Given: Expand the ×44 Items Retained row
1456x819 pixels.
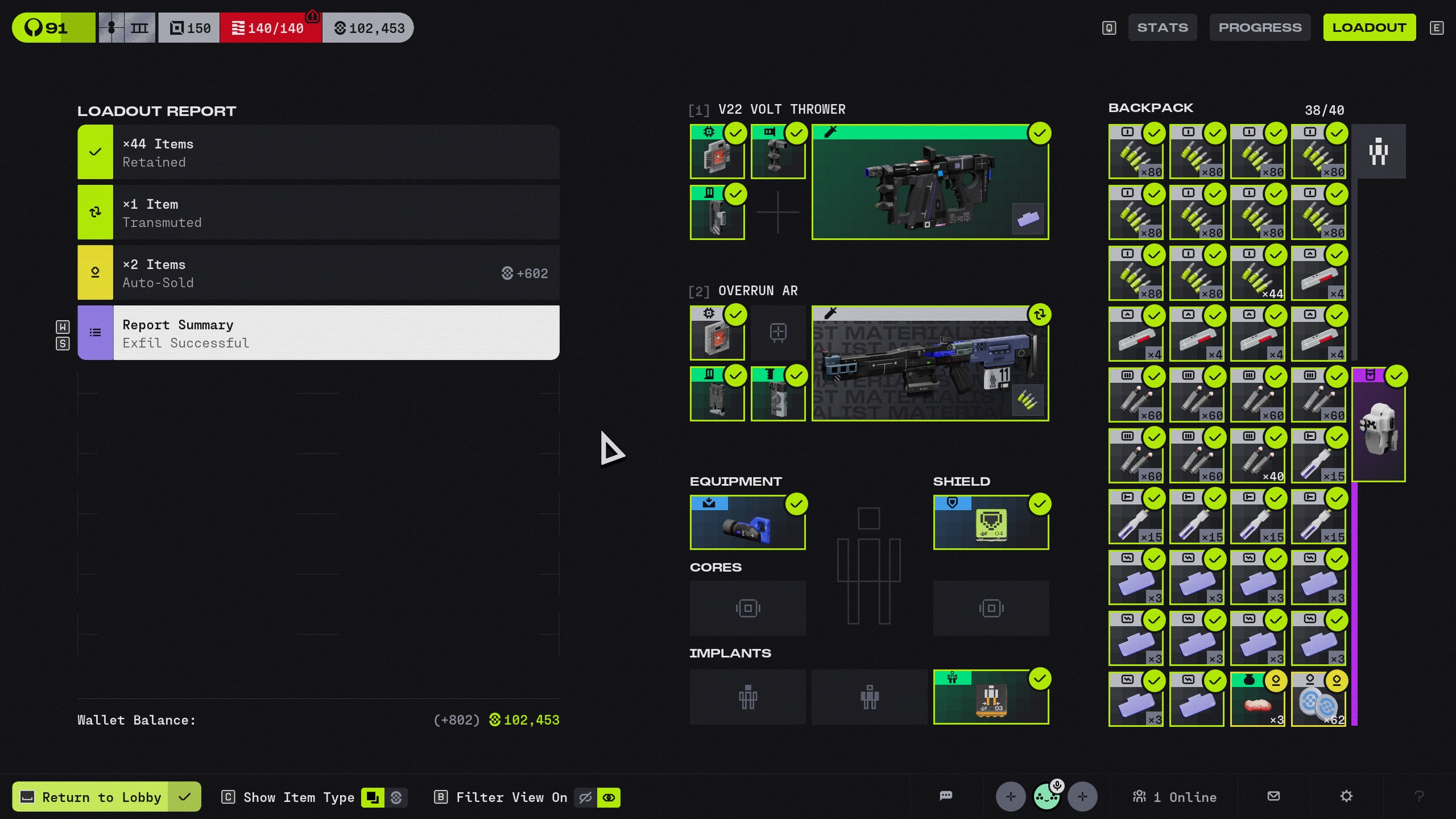Looking at the screenshot, I should click(x=318, y=152).
